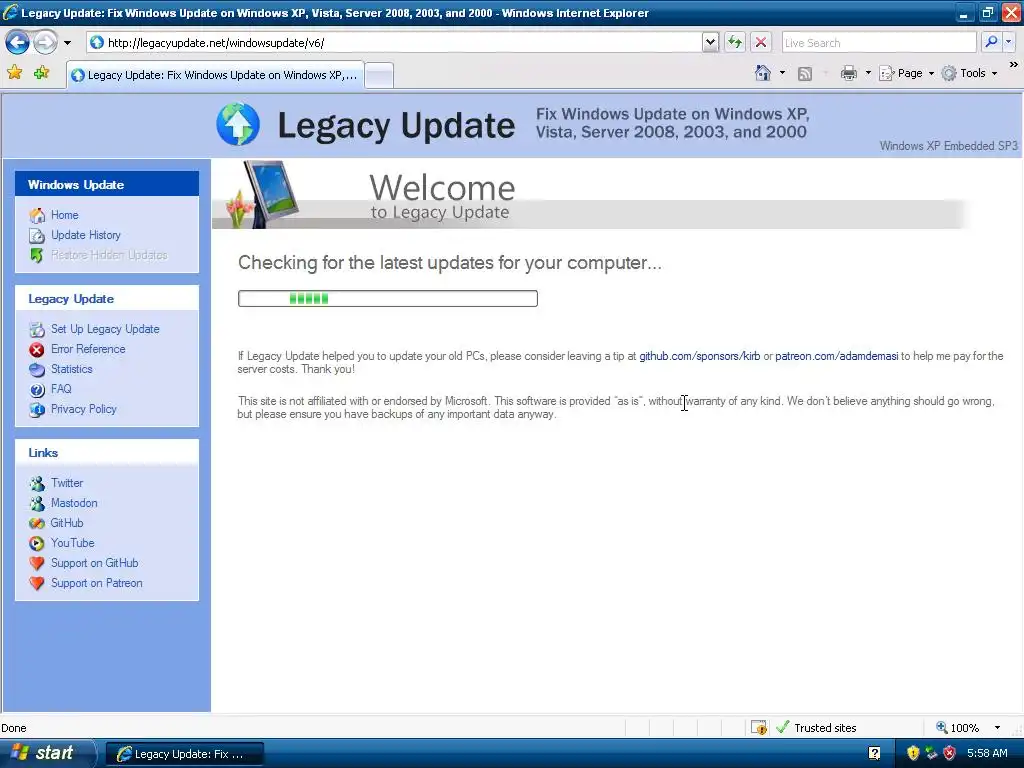The height and width of the screenshot is (768, 1024).
Task: Show more toolbar commands chevron
Action: click(x=1014, y=65)
